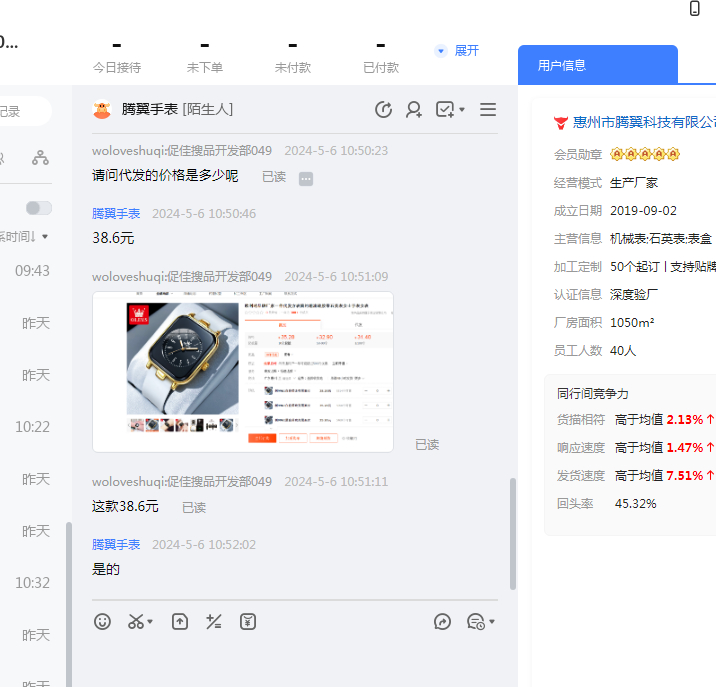Expand the 展开 stats toggle
716x687 pixels.
pos(457,50)
